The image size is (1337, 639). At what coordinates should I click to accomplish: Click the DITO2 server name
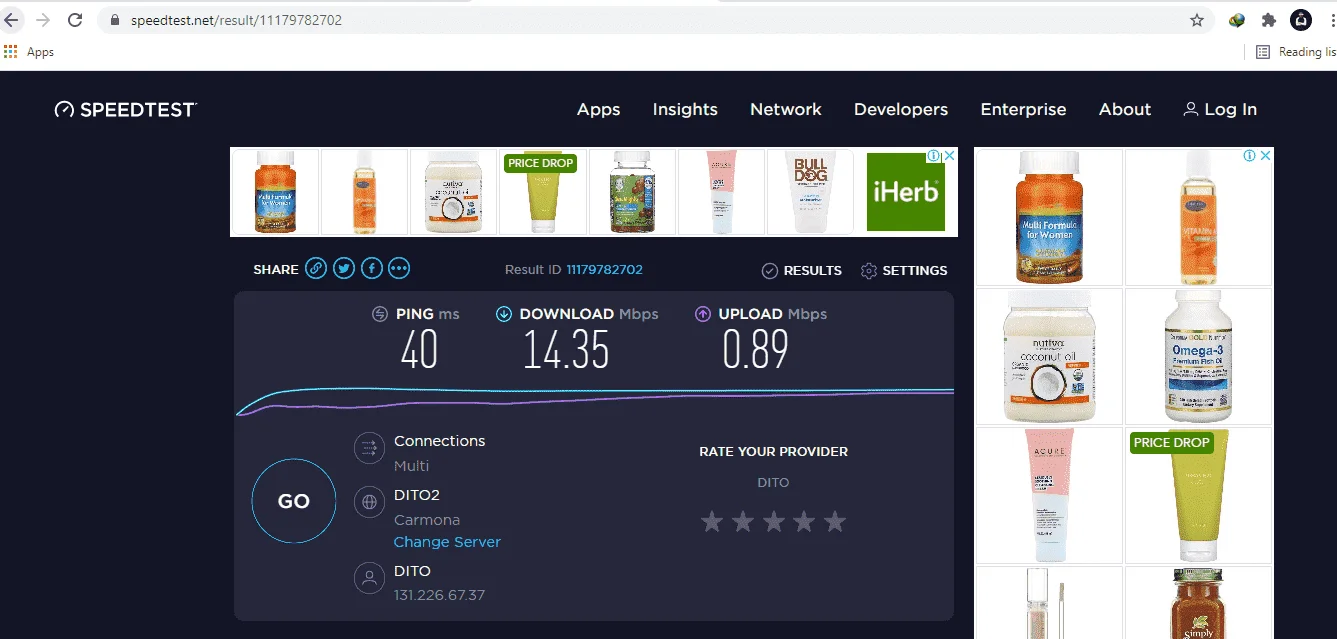click(417, 495)
